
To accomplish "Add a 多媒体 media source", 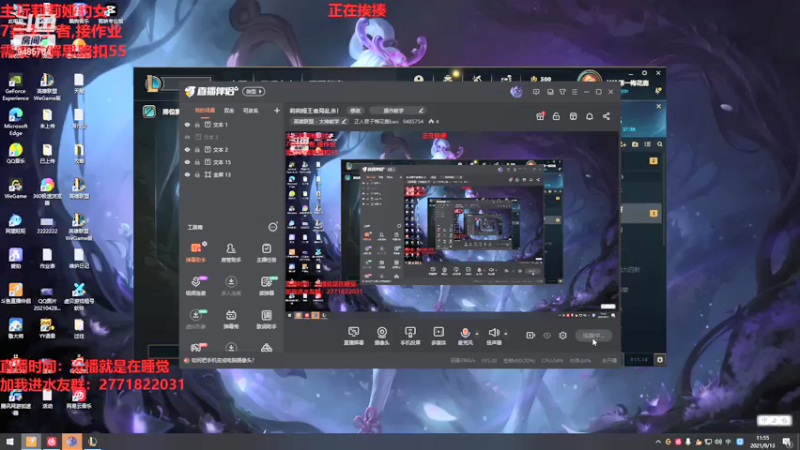I will pos(438,336).
